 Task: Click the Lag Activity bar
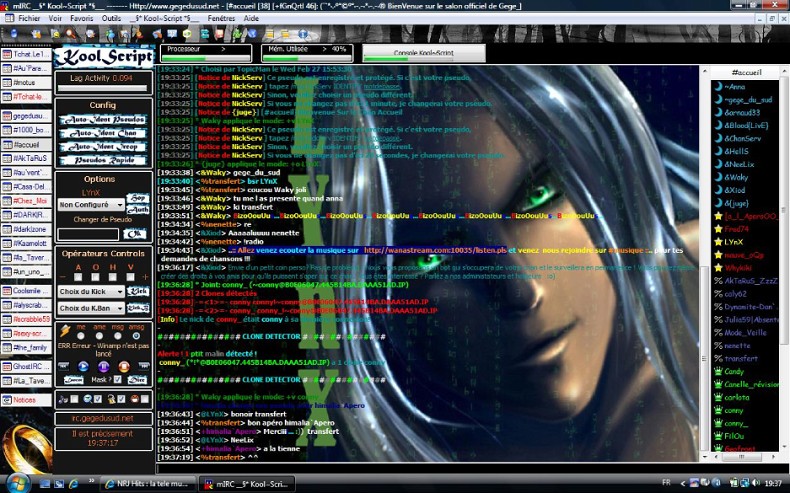click(102, 88)
